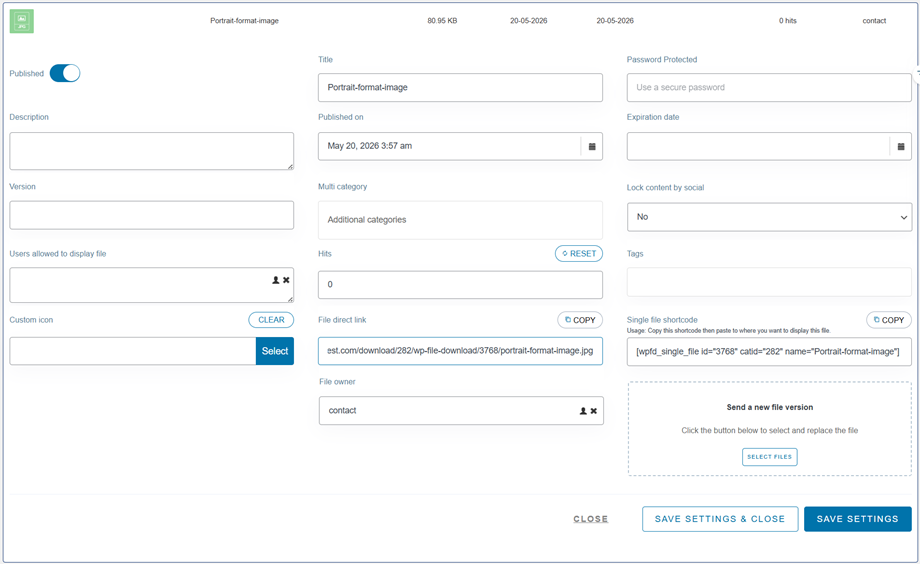Open the Additional categories multi-category field
This screenshot has height=564, width=920.
coord(460,220)
